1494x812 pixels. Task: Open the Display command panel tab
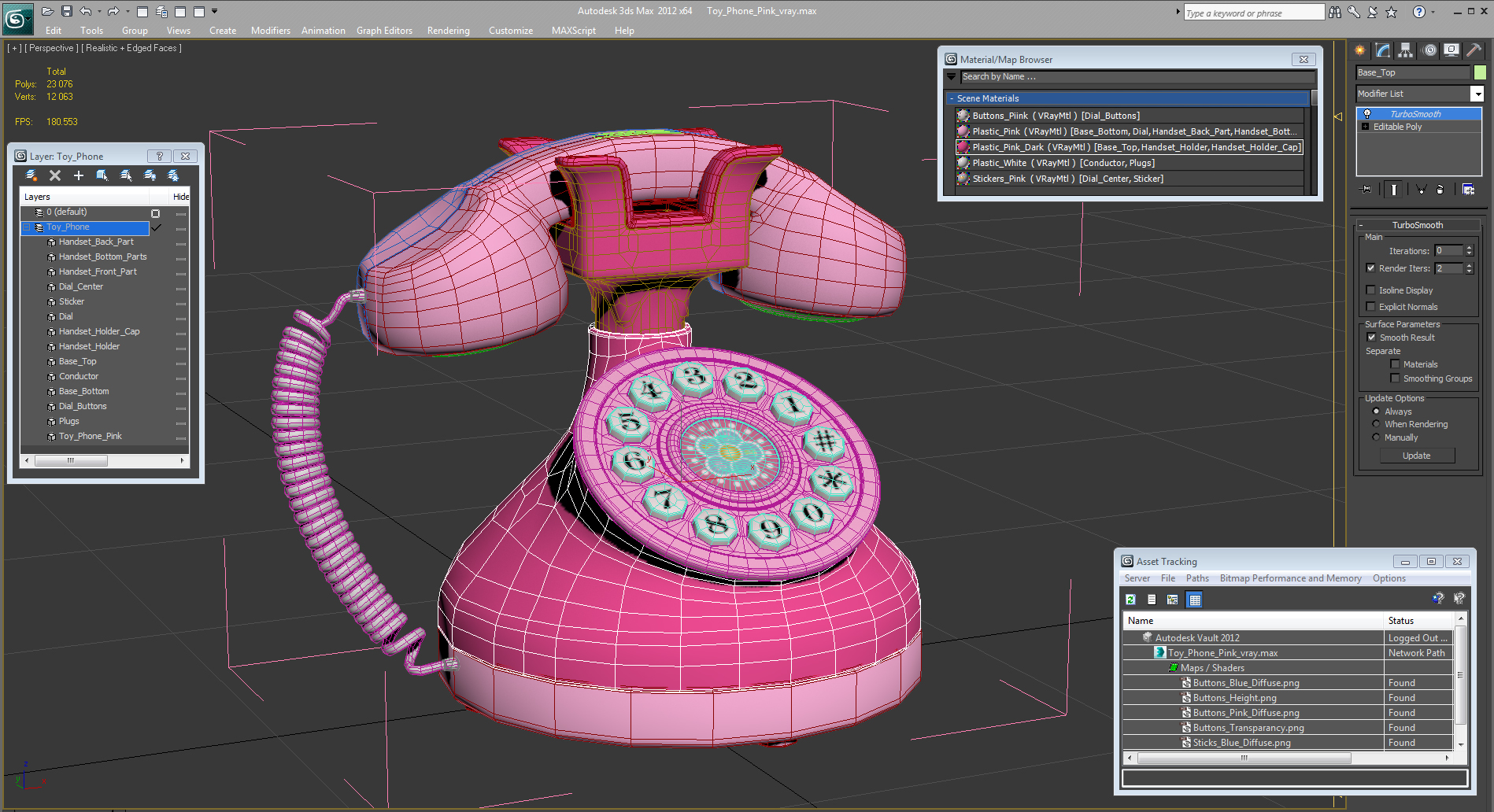coord(1451,50)
